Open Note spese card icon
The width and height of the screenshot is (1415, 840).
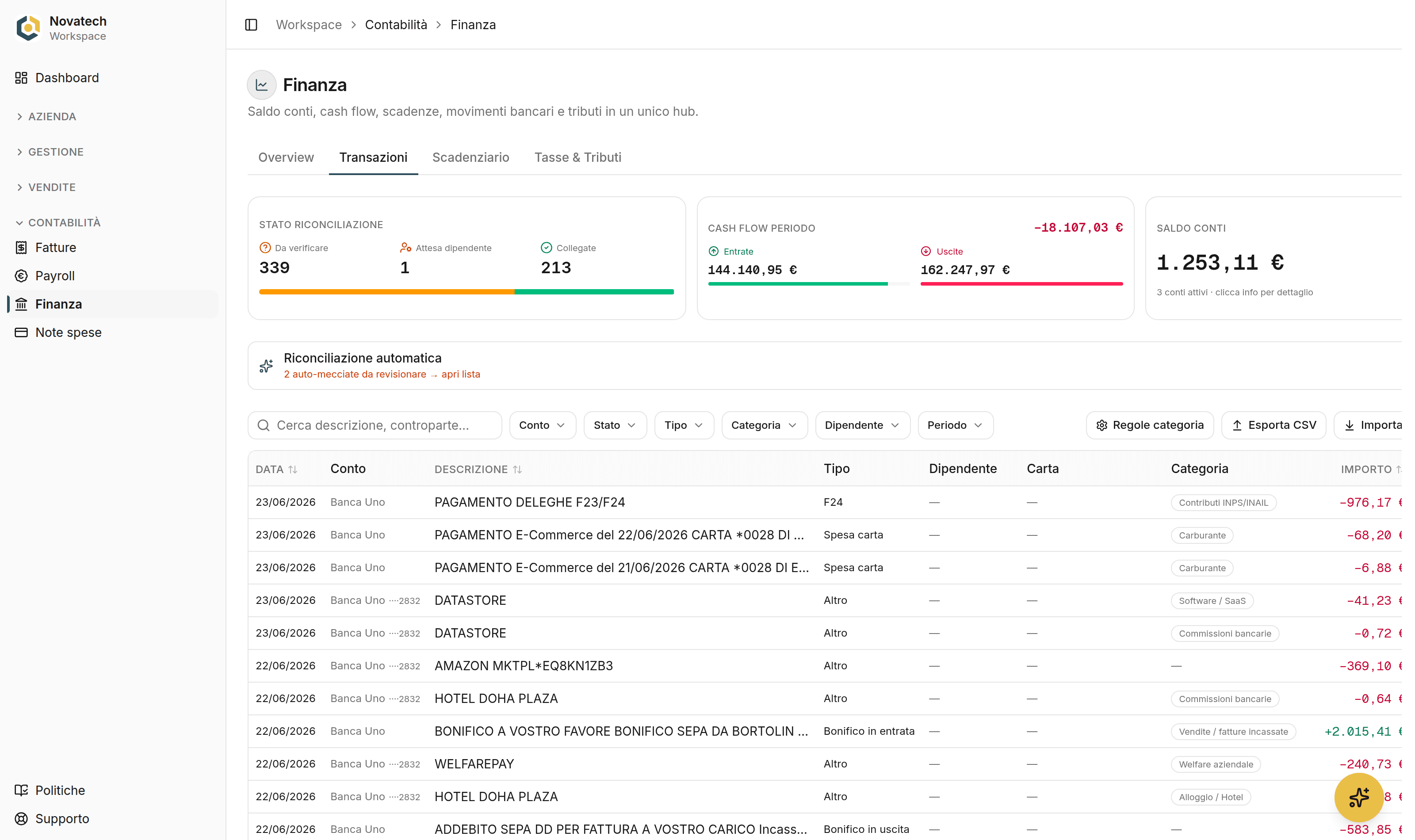[22, 332]
